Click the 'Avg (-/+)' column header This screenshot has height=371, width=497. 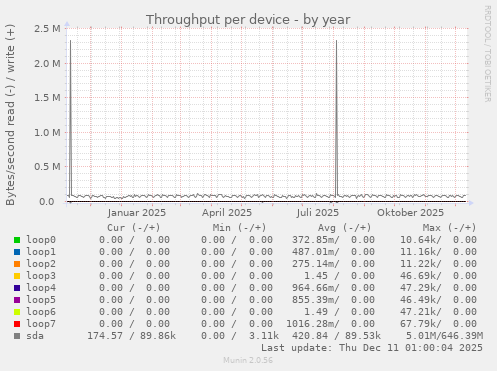click(344, 228)
